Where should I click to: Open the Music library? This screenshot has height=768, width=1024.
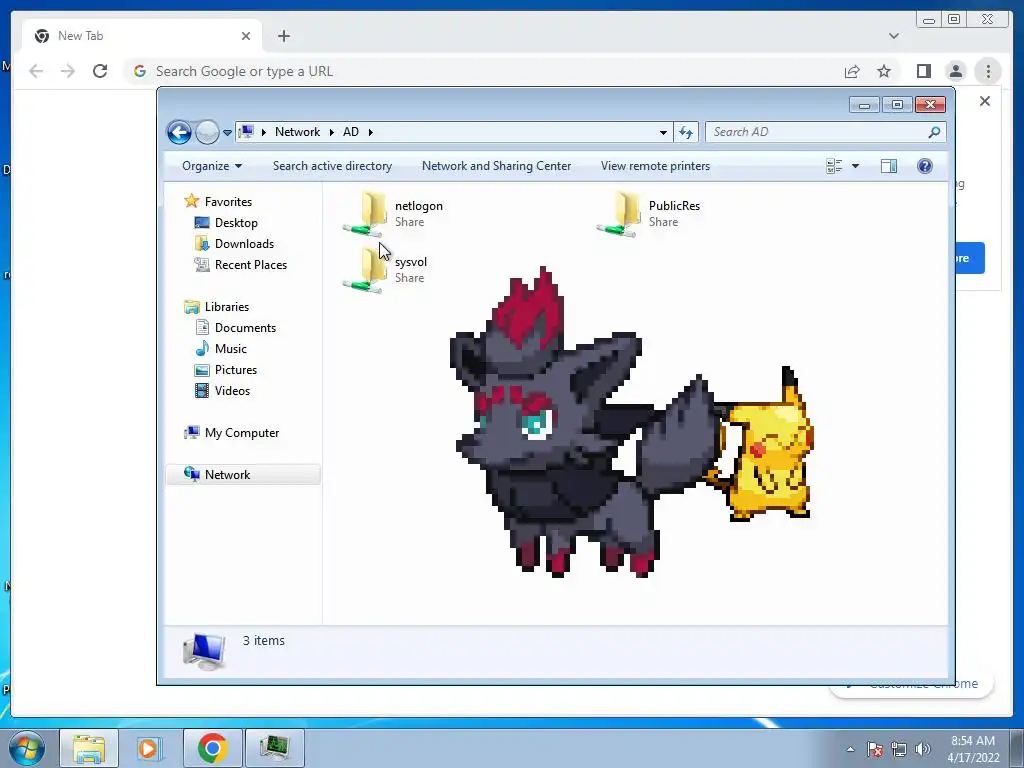coord(221,349)
